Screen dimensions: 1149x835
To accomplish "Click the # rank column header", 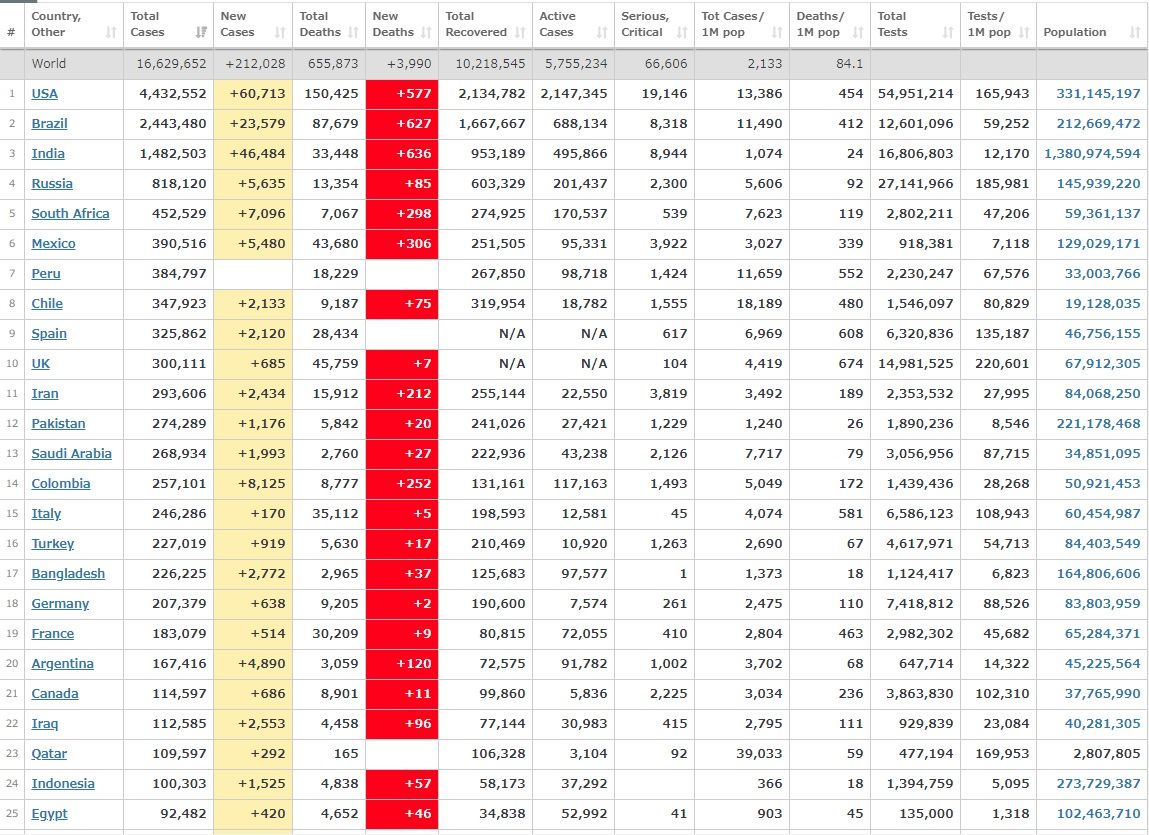I will (11, 32).
